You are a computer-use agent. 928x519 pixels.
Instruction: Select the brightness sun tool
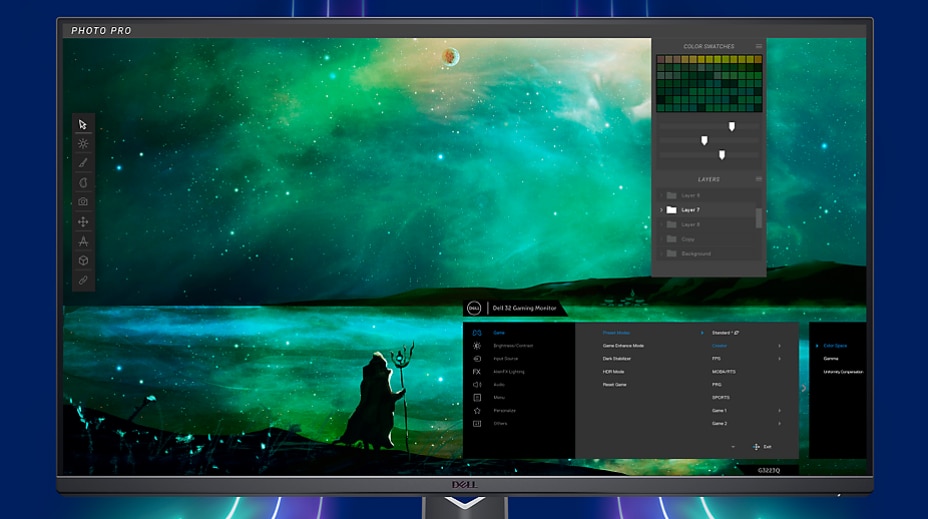pyautogui.click(x=83, y=144)
